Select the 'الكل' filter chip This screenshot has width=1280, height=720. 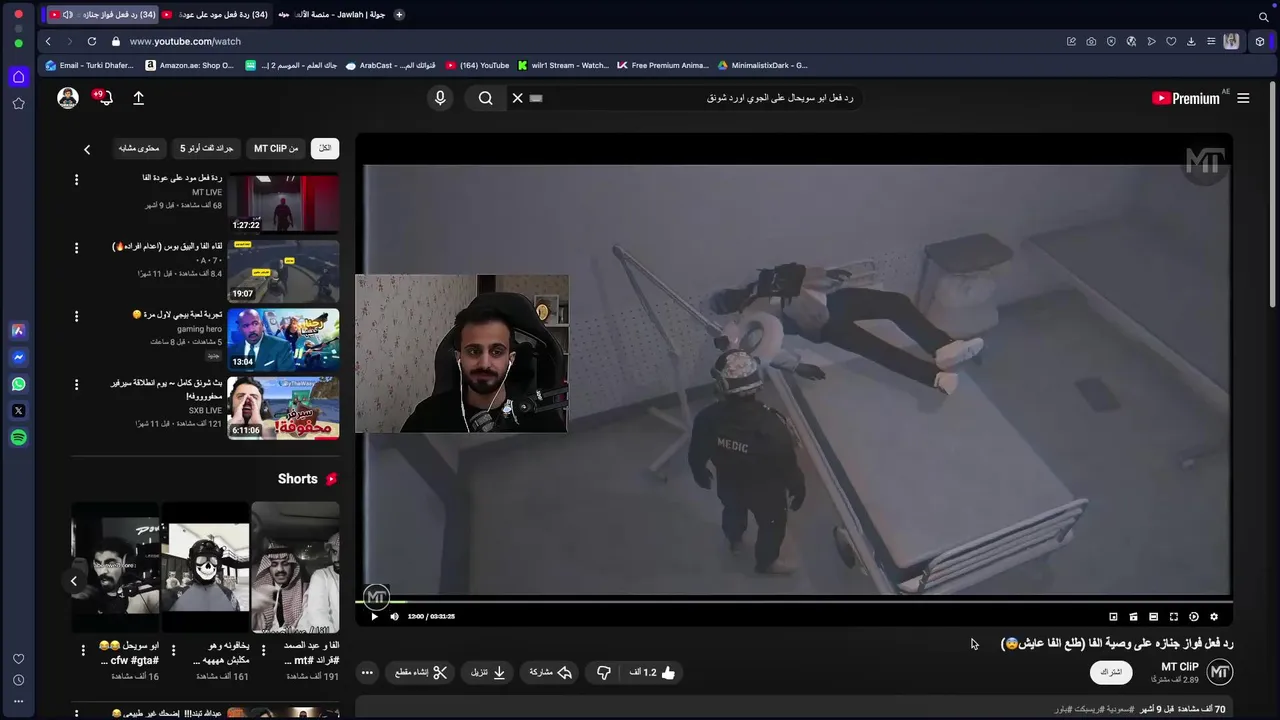(325, 148)
